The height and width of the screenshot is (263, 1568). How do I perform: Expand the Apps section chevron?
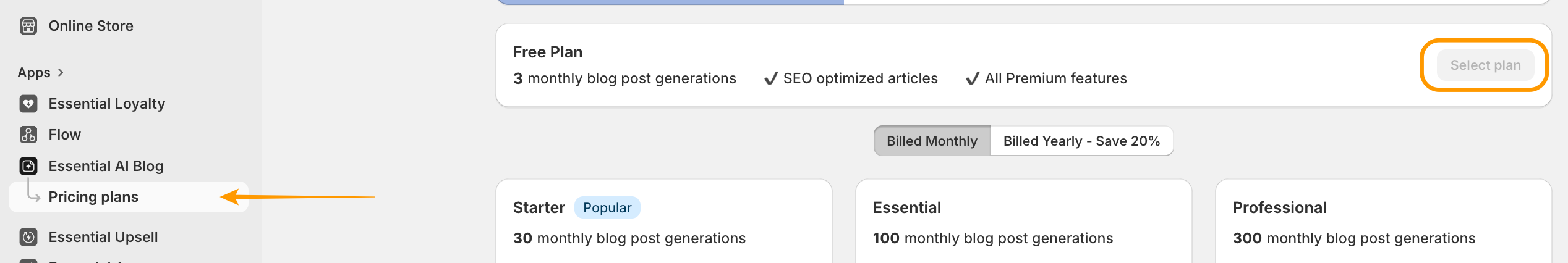(x=61, y=73)
